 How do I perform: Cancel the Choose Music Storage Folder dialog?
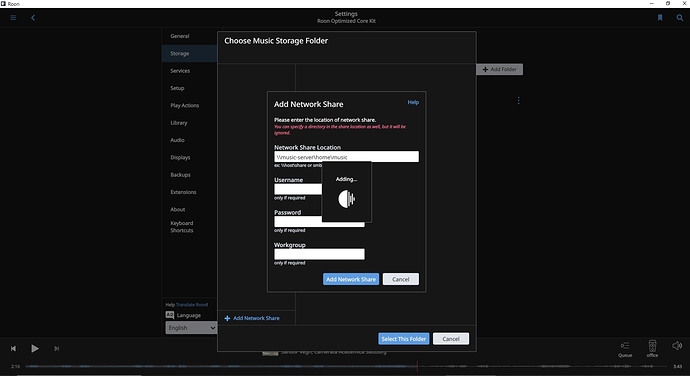[x=451, y=339]
